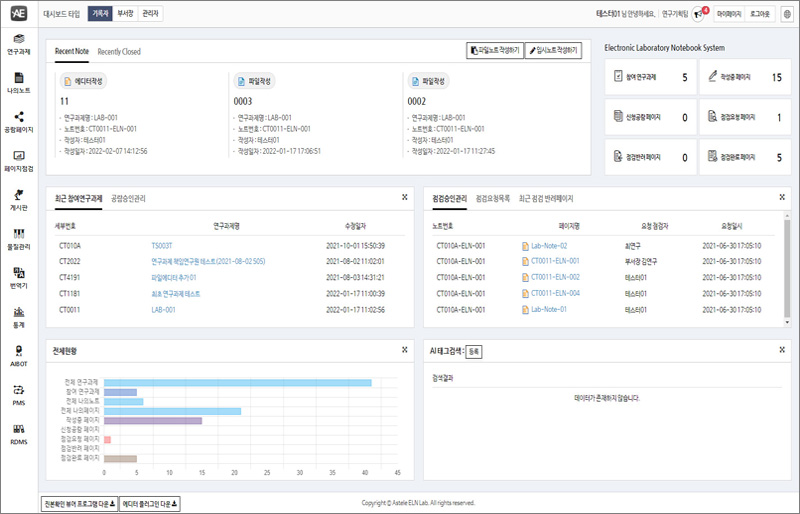Switch to the Recently Closed tab
800x514 pixels.
click(x=119, y=51)
